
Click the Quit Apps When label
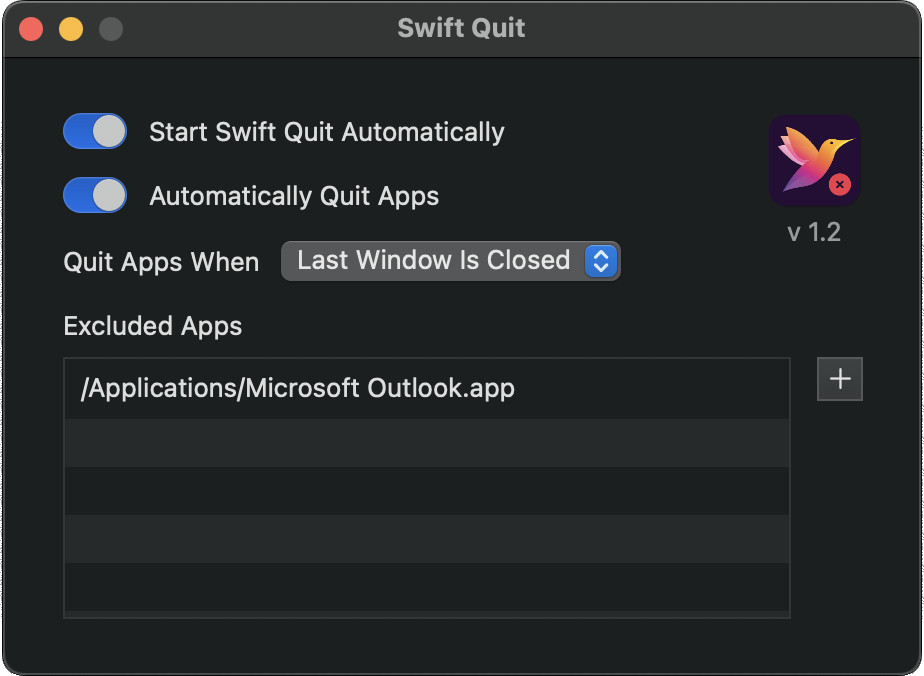(161, 262)
